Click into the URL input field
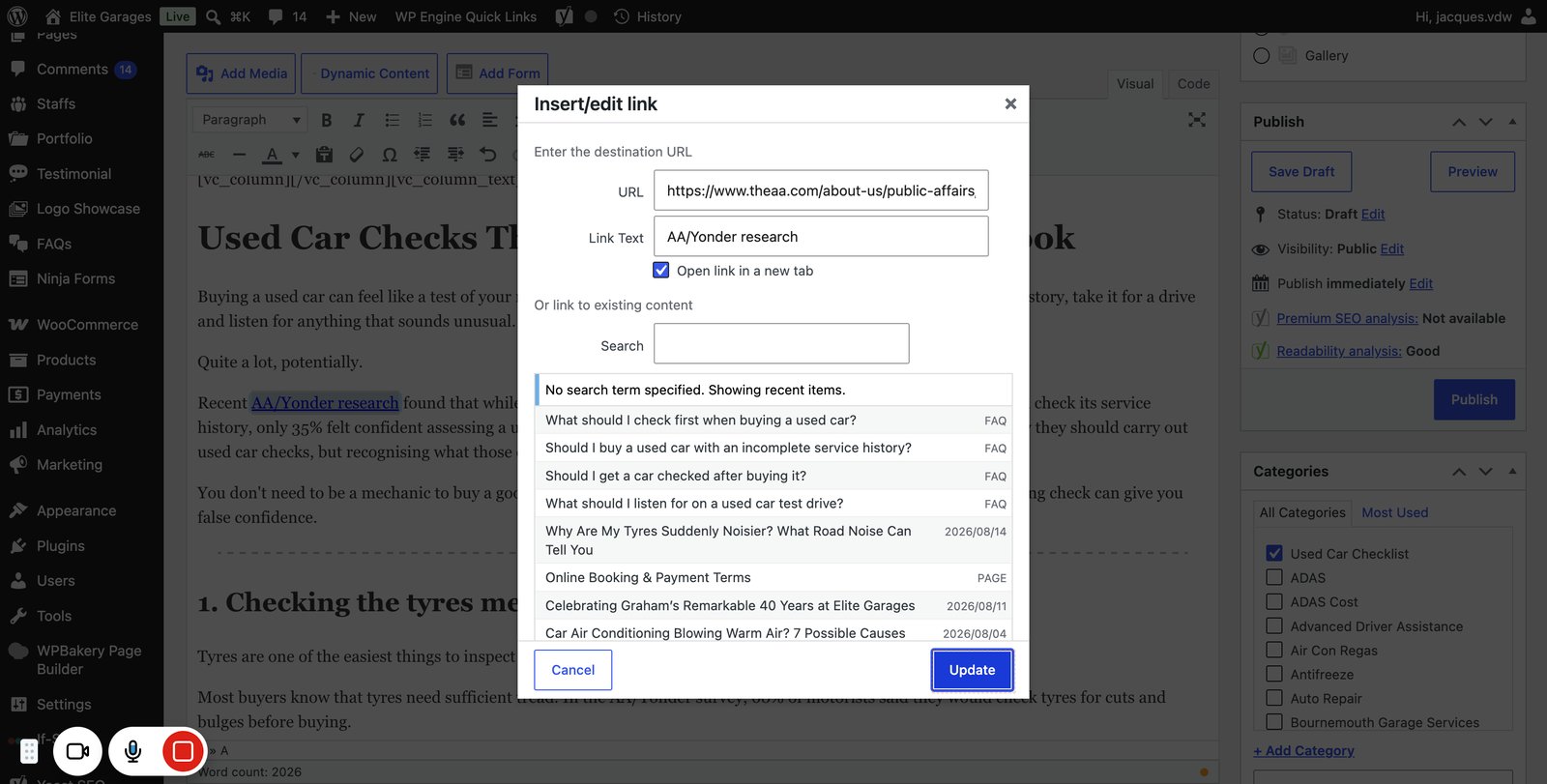 tap(821, 190)
